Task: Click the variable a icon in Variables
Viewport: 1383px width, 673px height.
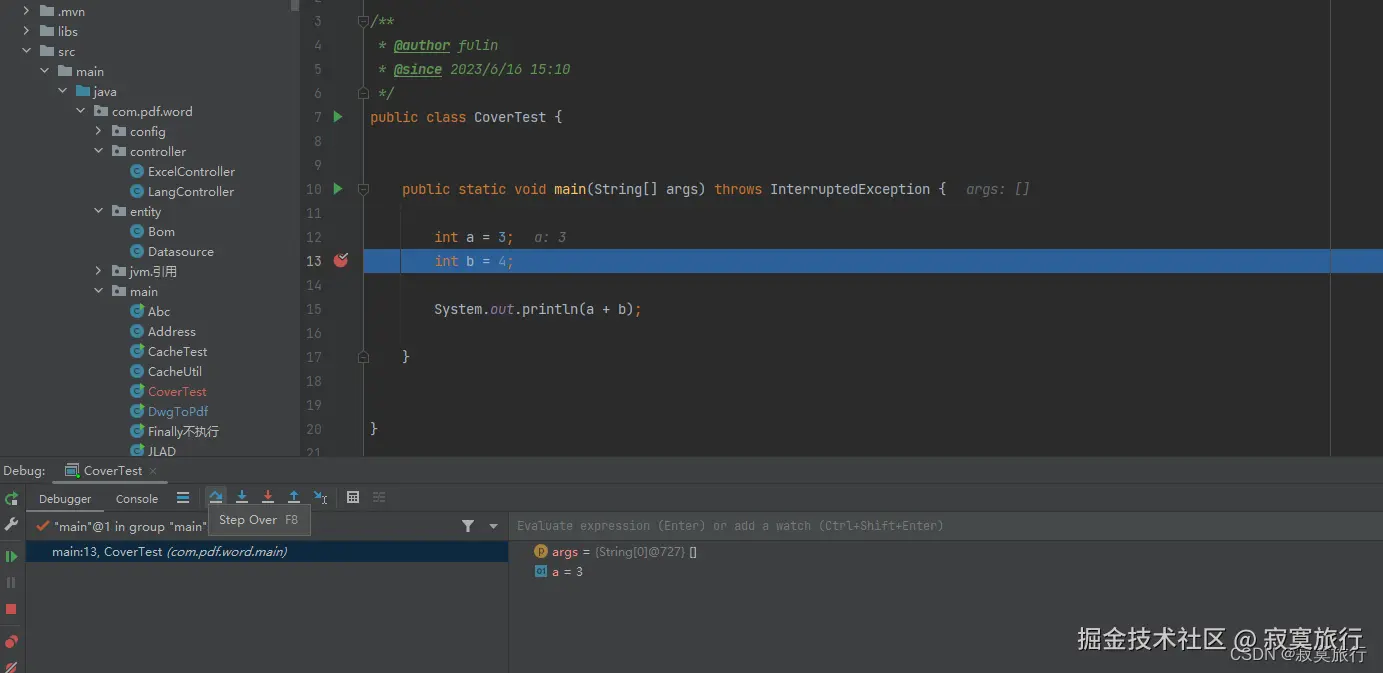Action: pos(541,572)
